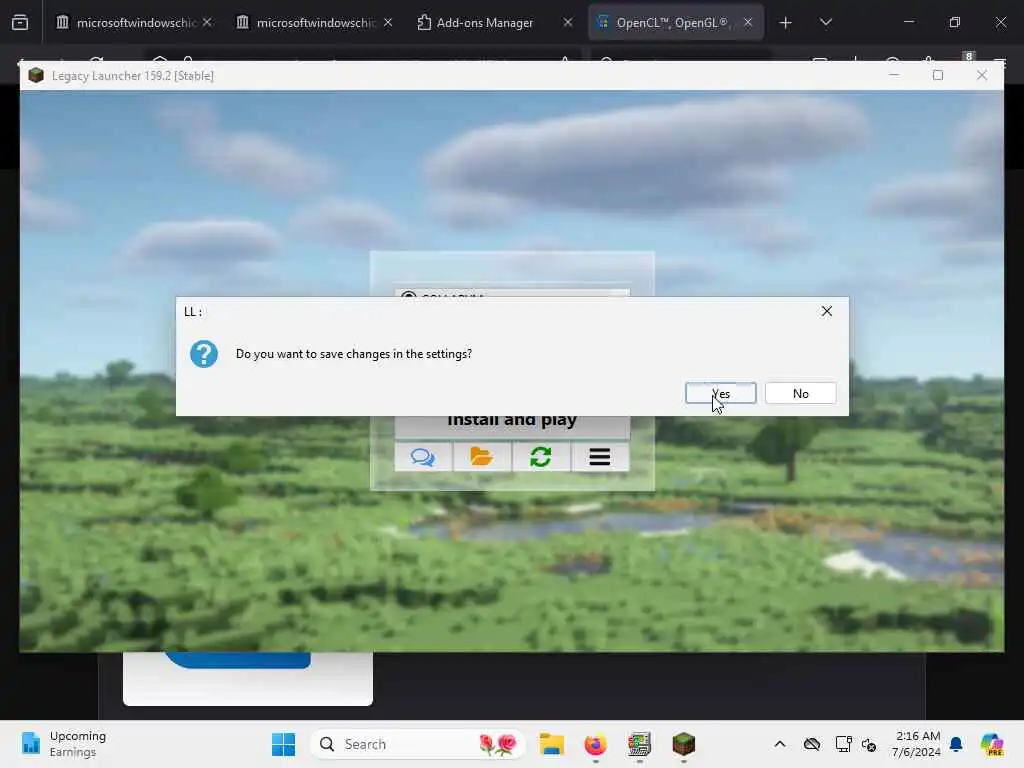Close the first microsoftwindowschic tab
Image resolution: width=1024 pixels, height=768 pixels.
[x=207, y=22]
